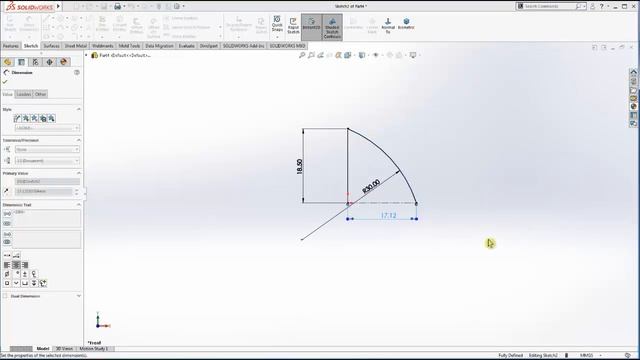Open the Weldments tab
This screenshot has height=360, width=640.
(x=102, y=46)
